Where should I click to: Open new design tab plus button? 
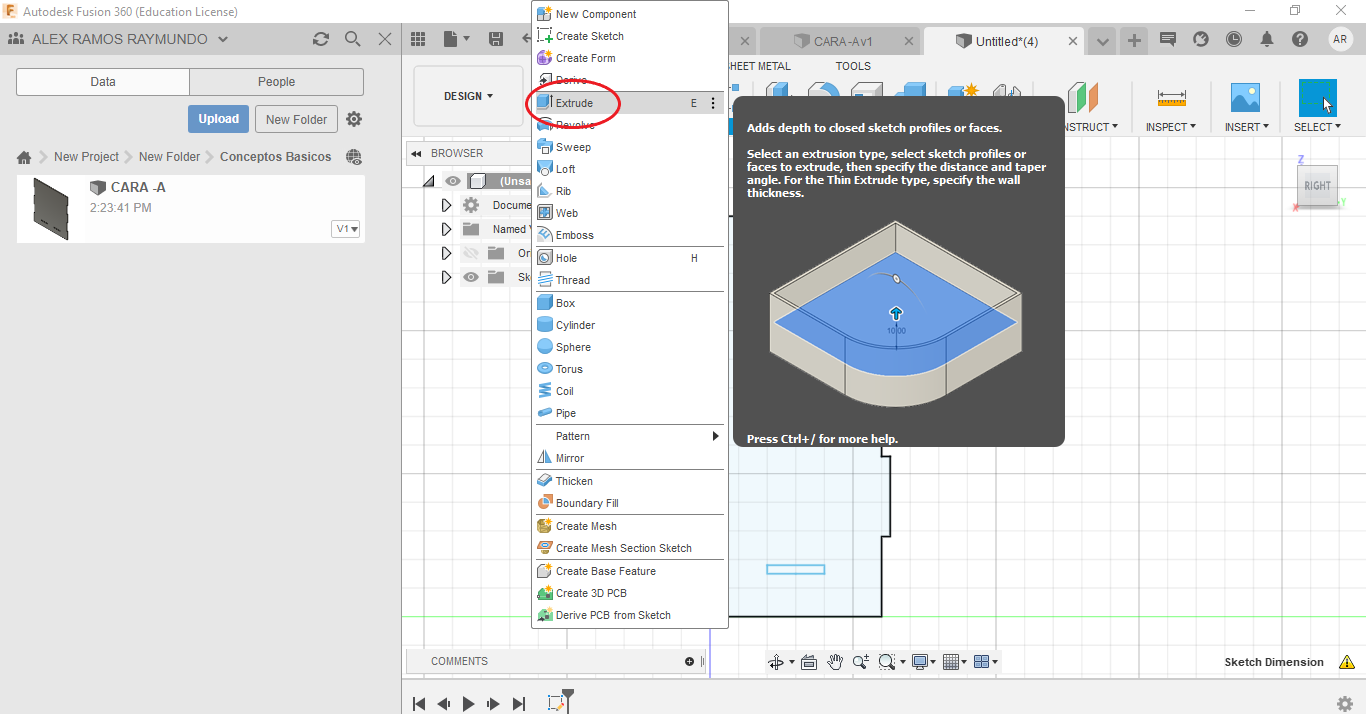(1134, 40)
